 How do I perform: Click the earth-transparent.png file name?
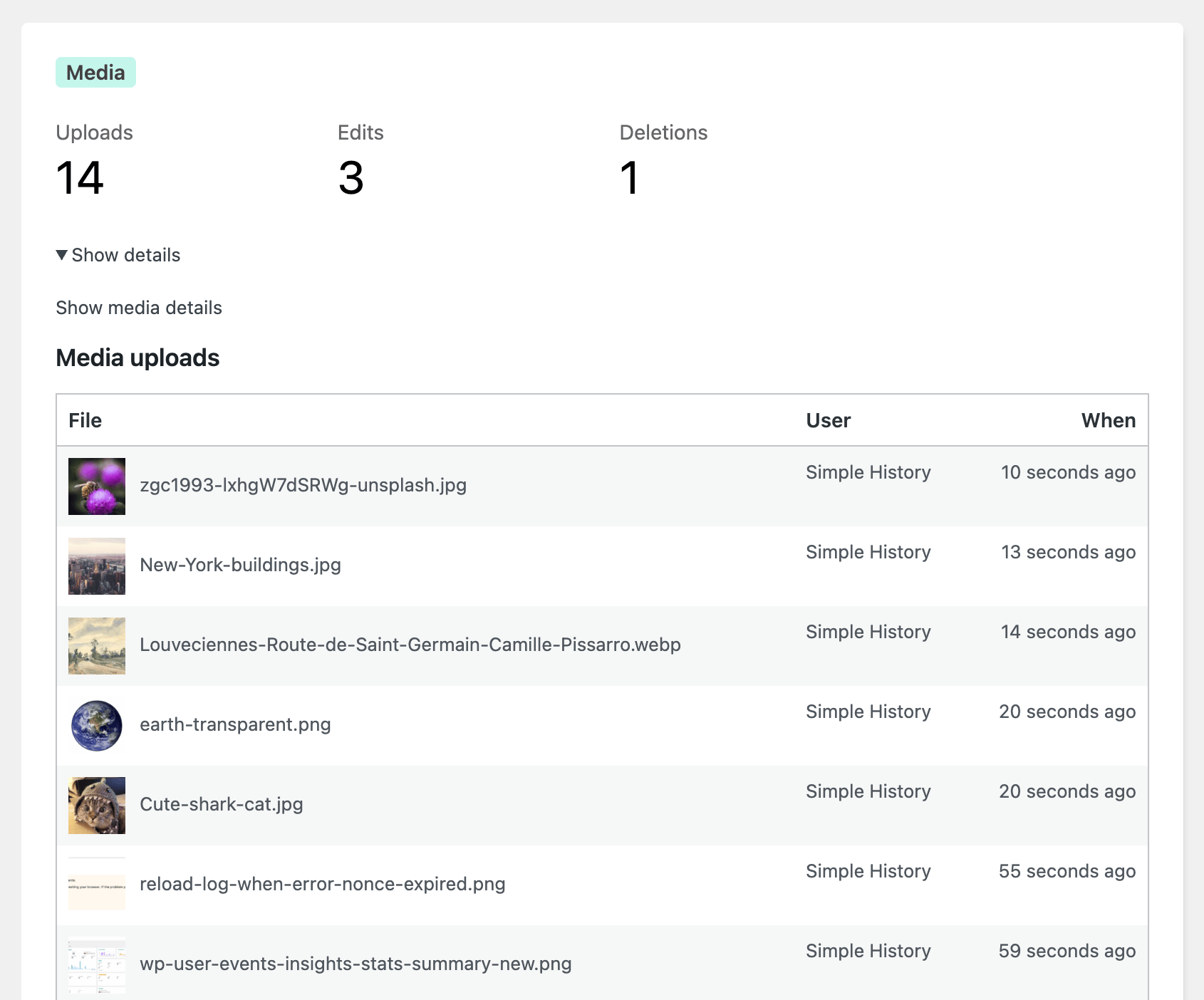[x=236, y=724]
